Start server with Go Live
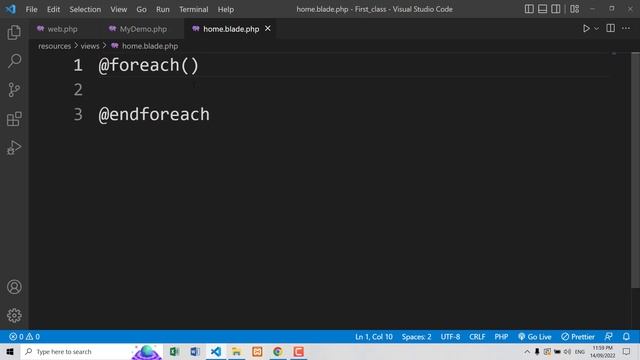Screen dimensions: 640x360 click(x=535, y=337)
